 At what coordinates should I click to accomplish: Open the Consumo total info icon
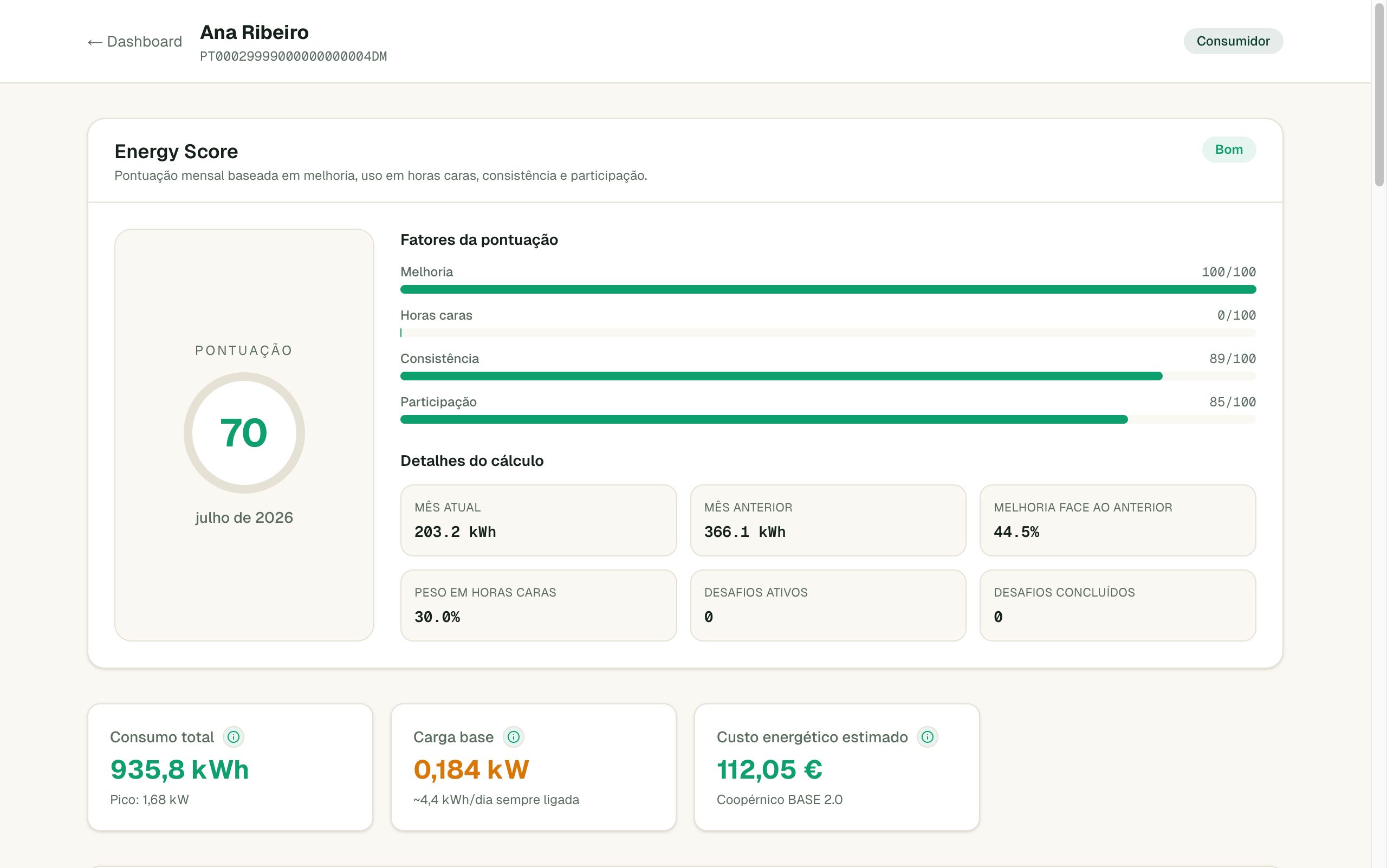point(233,736)
